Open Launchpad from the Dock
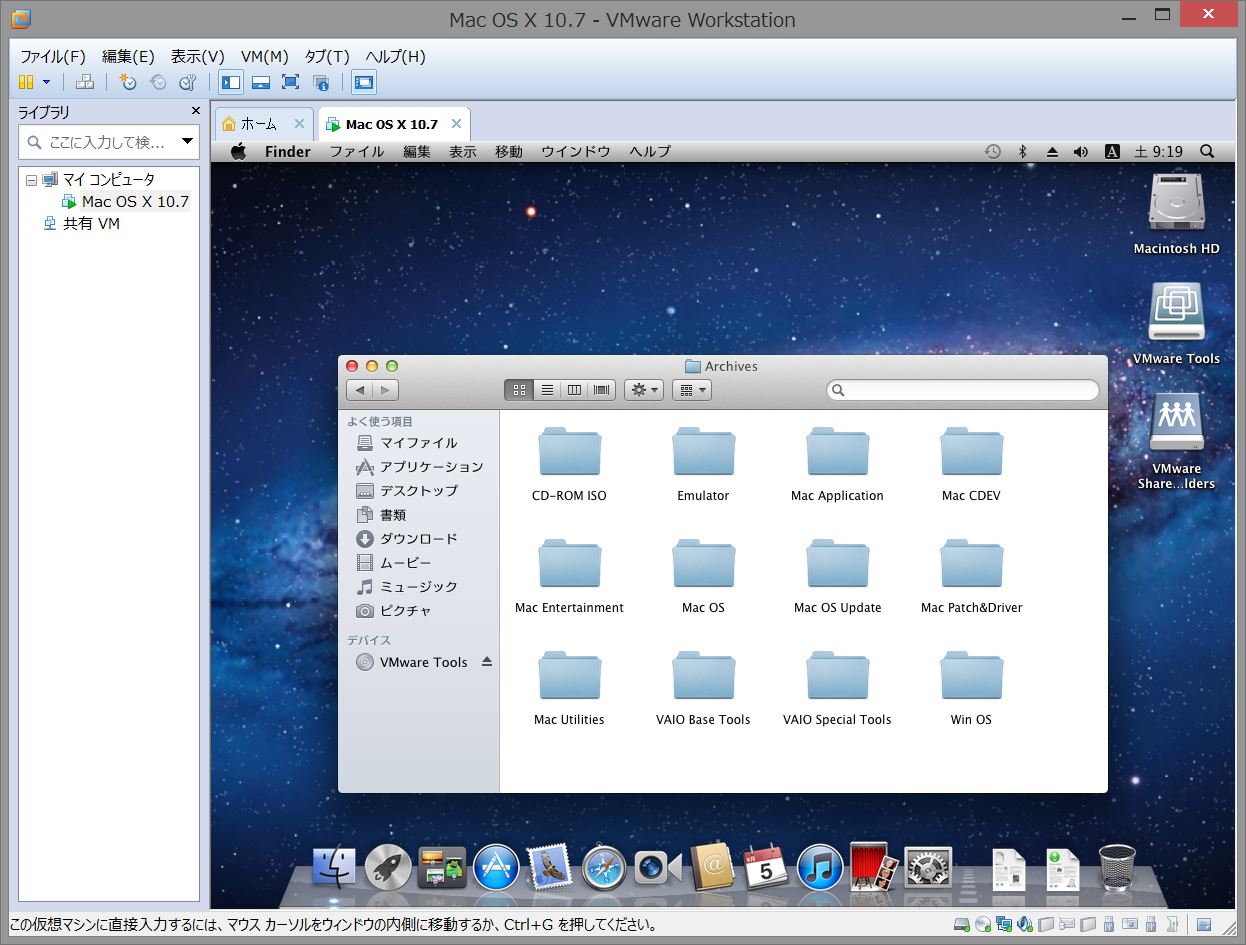 (x=388, y=866)
